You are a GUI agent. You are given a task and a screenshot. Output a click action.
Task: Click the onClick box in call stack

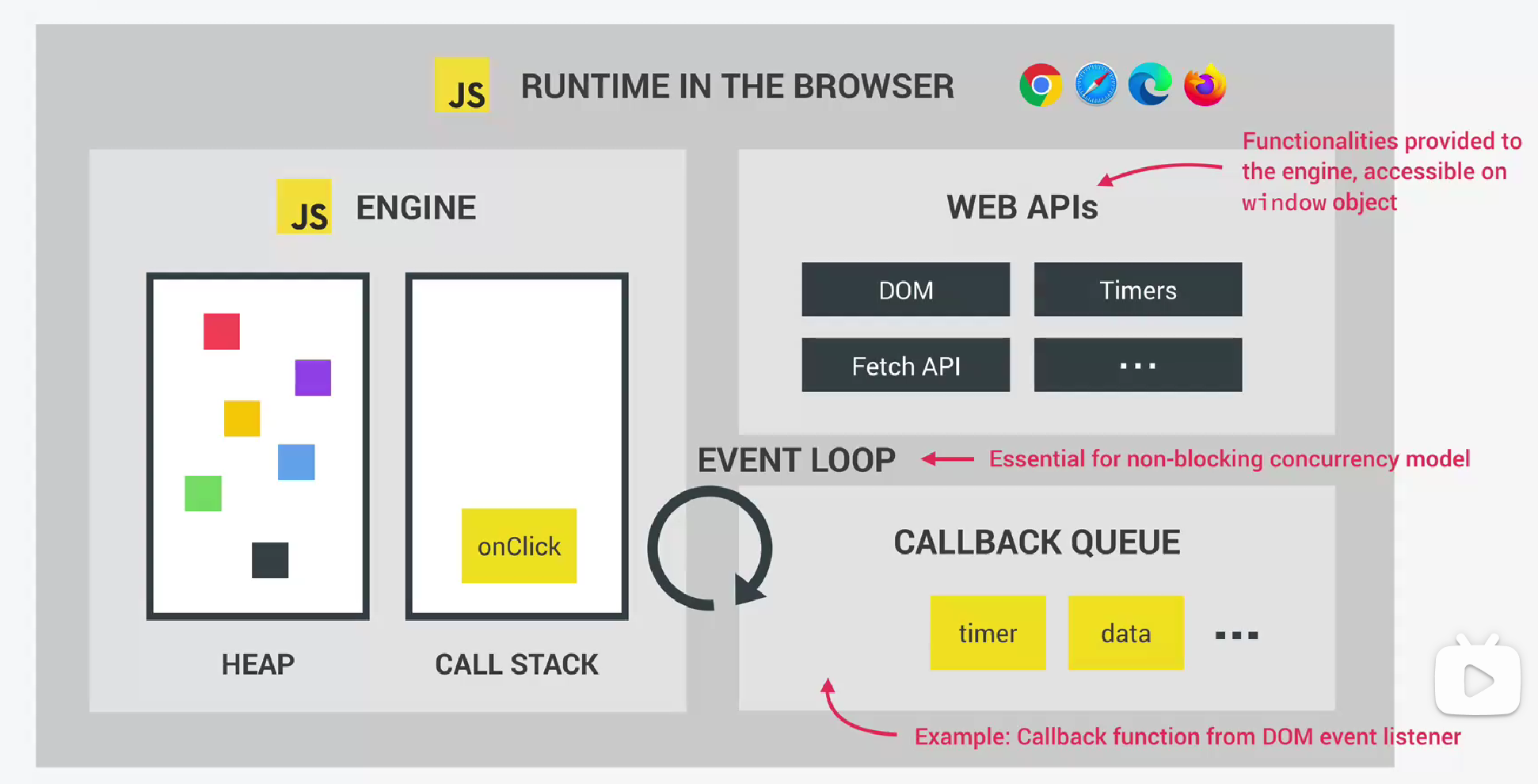coord(519,546)
